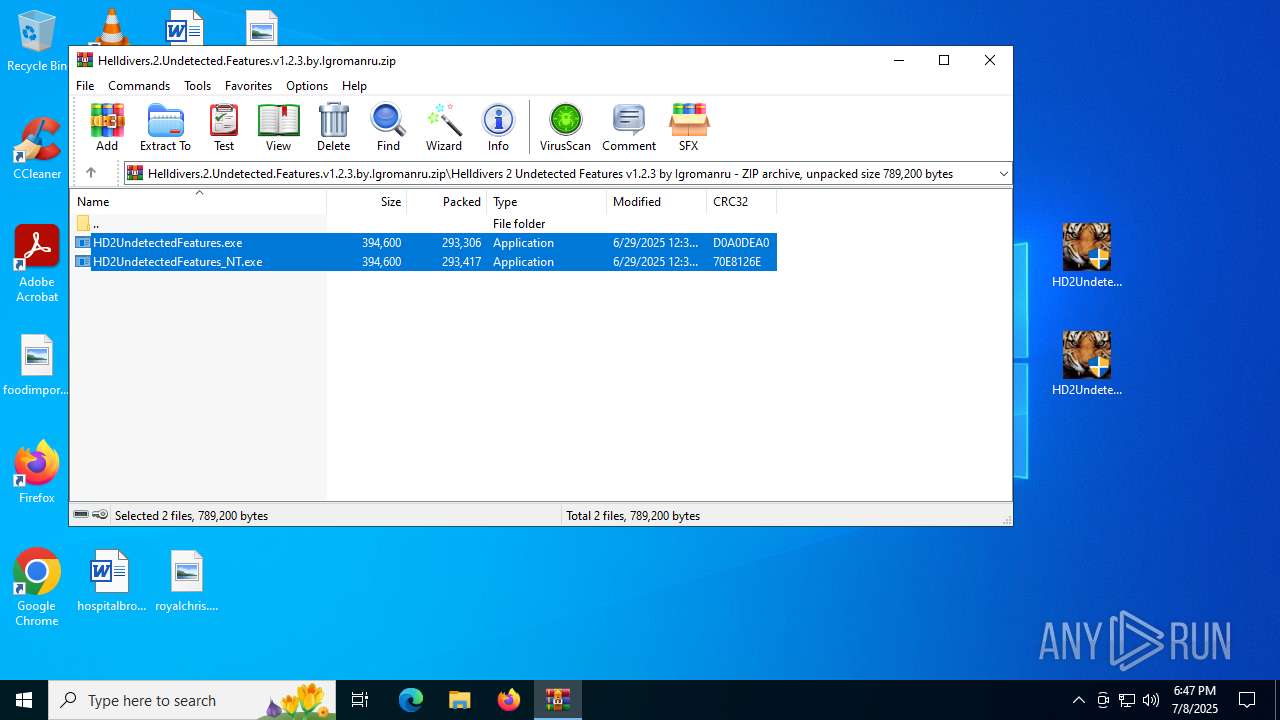The image size is (1280, 720).
Task: Open Microsoft Edge from the taskbar
Action: 411,700
